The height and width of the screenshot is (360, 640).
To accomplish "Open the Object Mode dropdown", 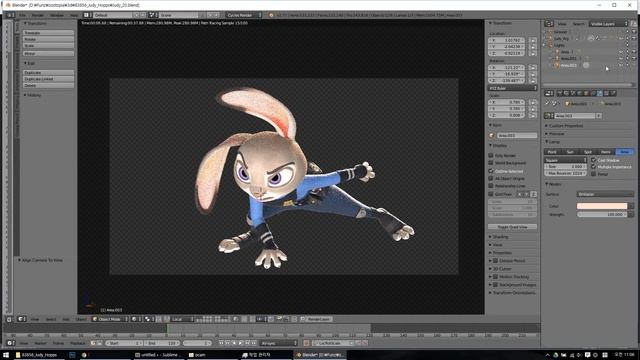I will point(109,319).
